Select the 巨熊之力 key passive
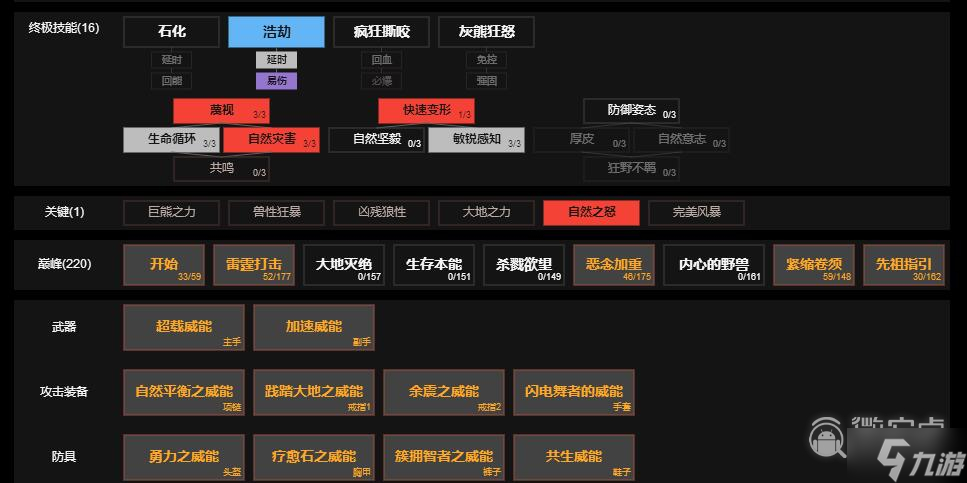Screen dimensions: 967x483 coord(171,213)
